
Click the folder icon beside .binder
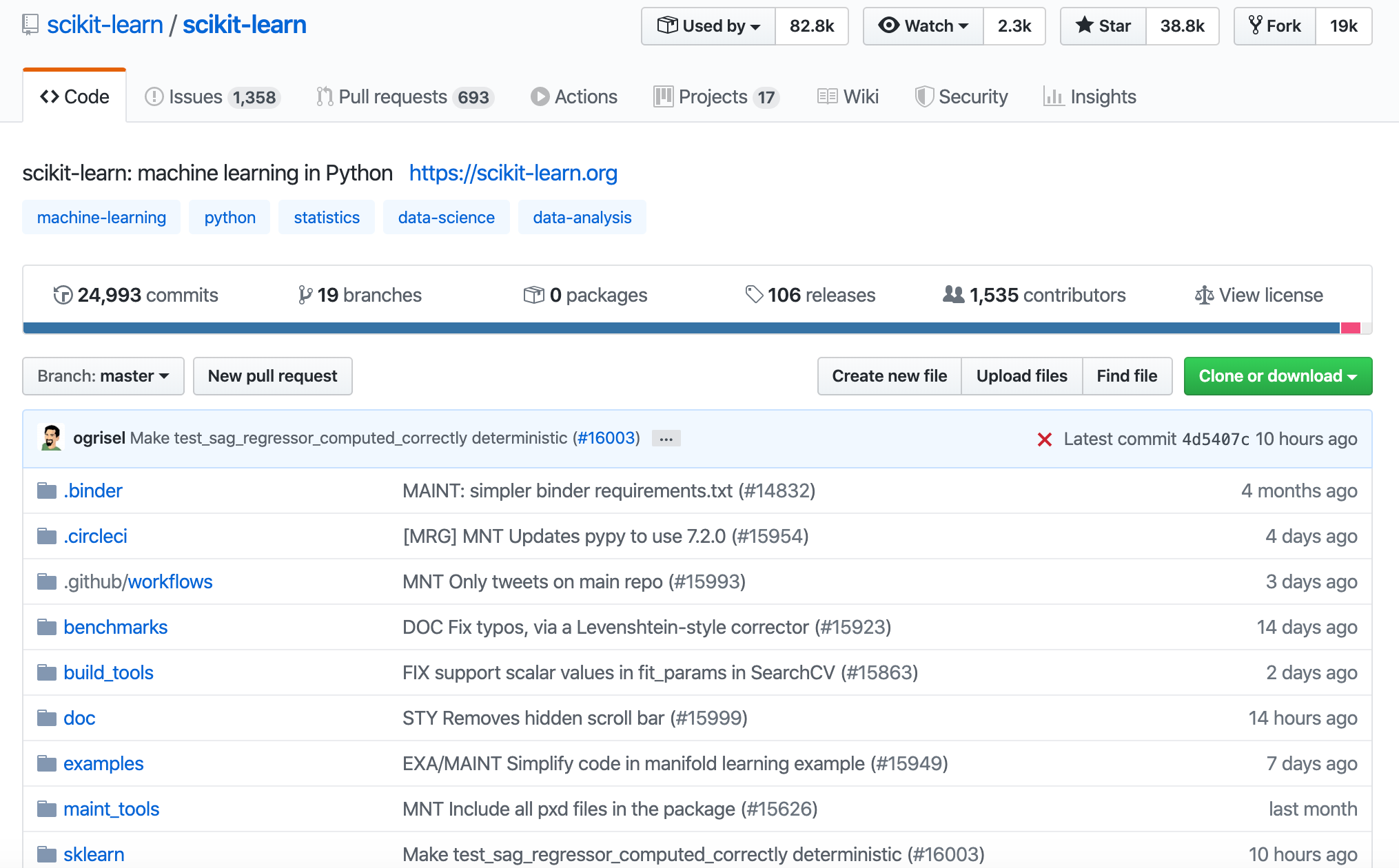[x=47, y=490]
